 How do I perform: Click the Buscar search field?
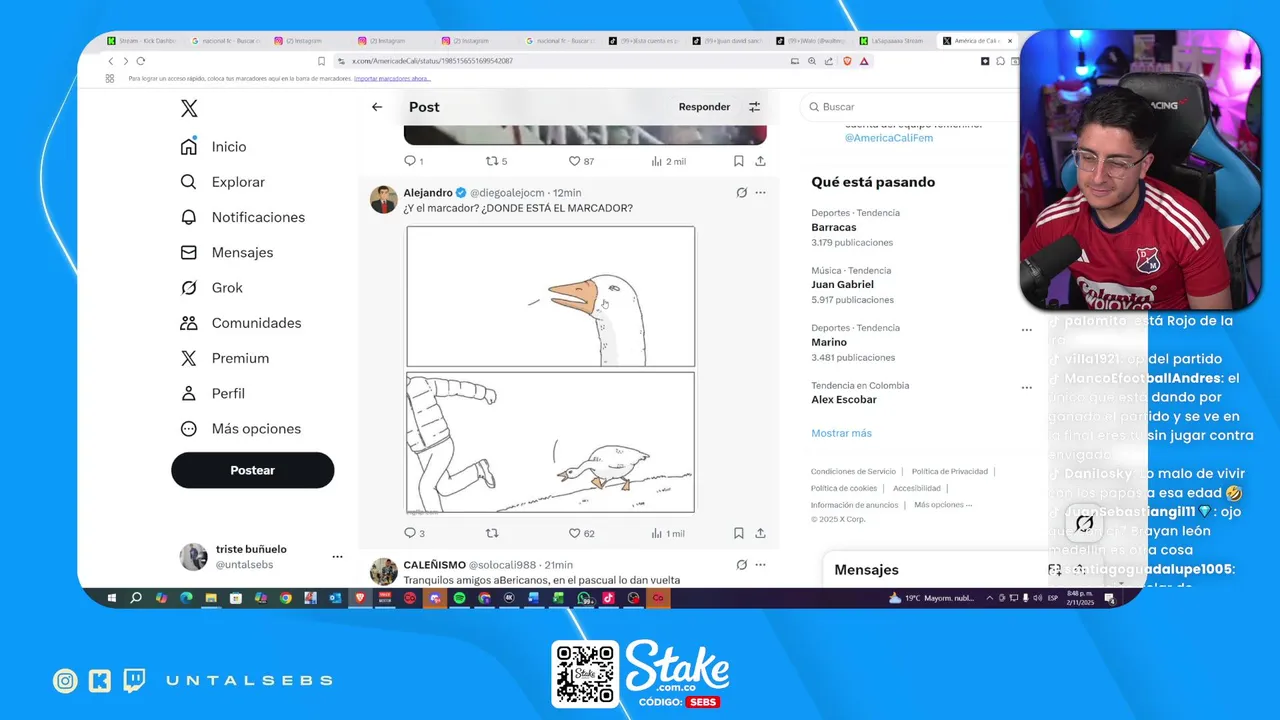pos(910,107)
